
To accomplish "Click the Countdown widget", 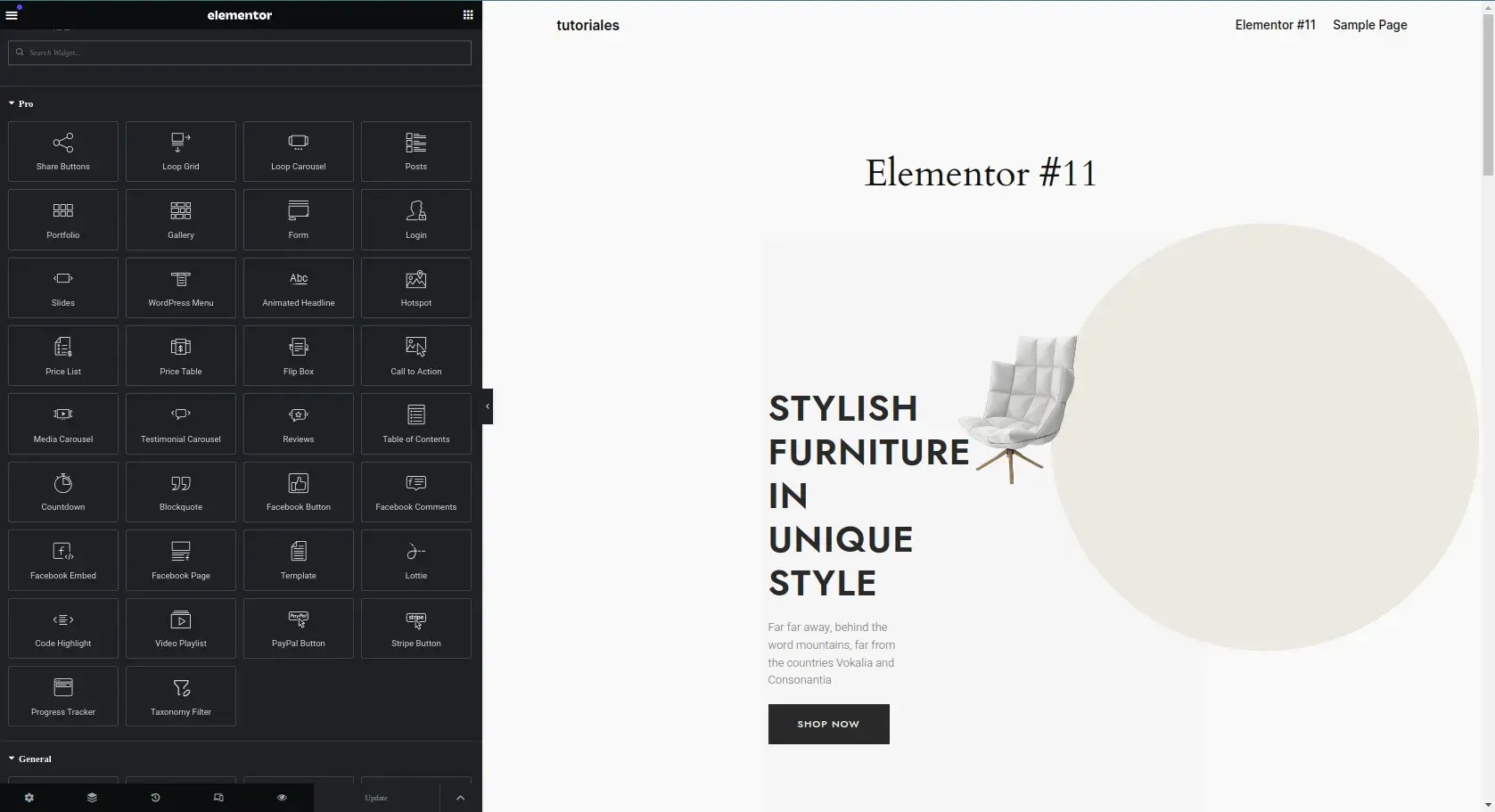I will point(63,492).
